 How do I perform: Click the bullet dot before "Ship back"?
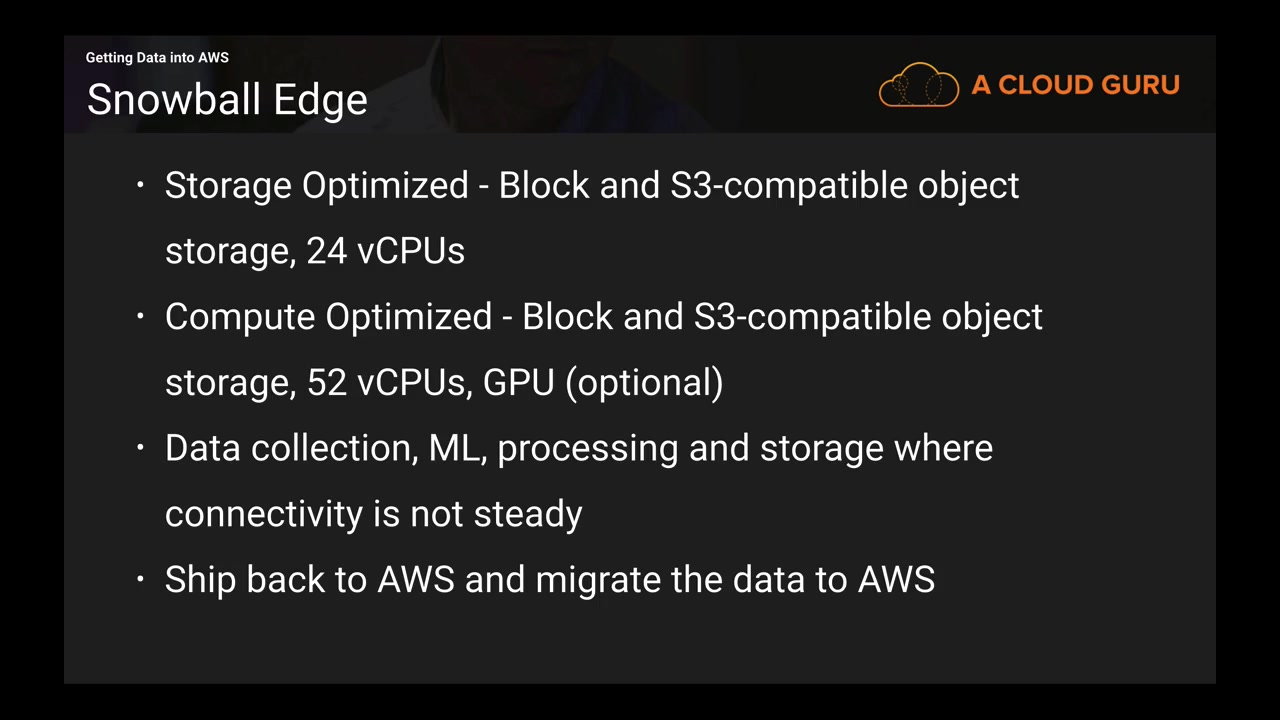pos(141,579)
